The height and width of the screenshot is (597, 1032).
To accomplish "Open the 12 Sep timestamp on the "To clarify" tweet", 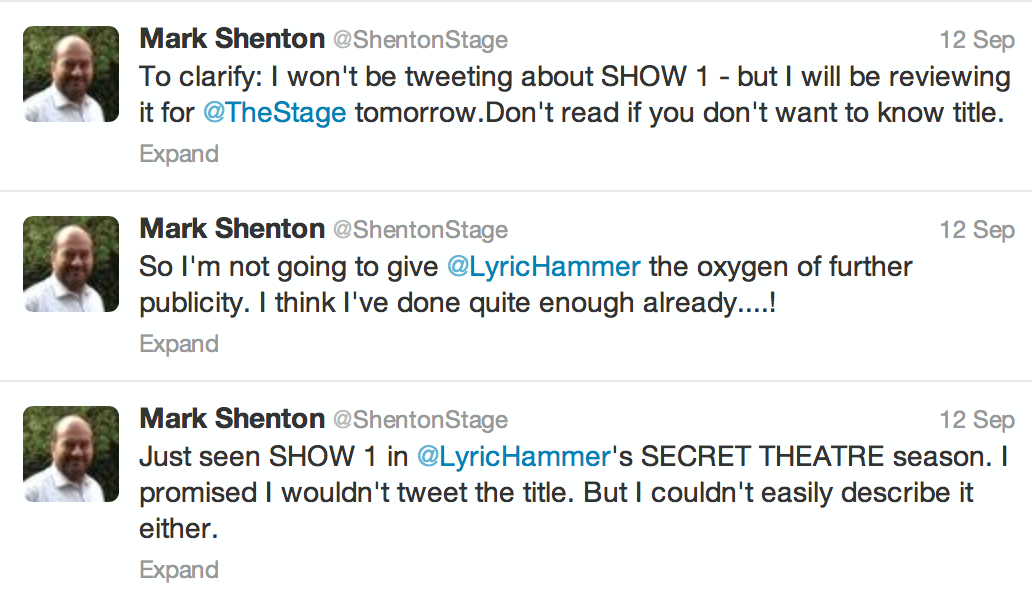I will pyautogui.click(x=977, y=40).
